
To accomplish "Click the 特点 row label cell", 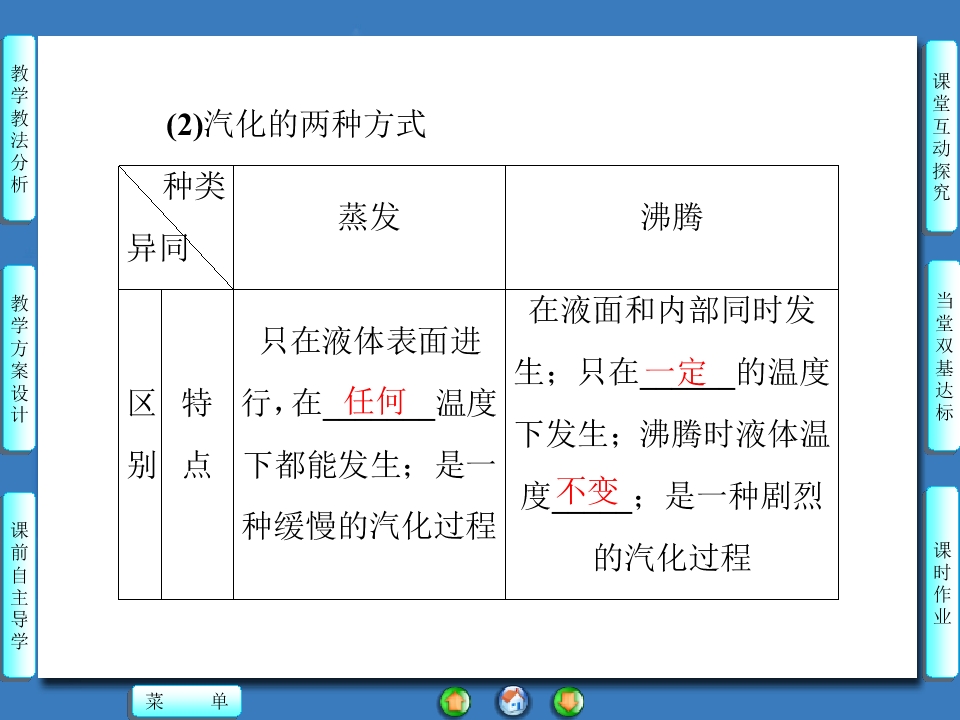I will tap(197, 434).
